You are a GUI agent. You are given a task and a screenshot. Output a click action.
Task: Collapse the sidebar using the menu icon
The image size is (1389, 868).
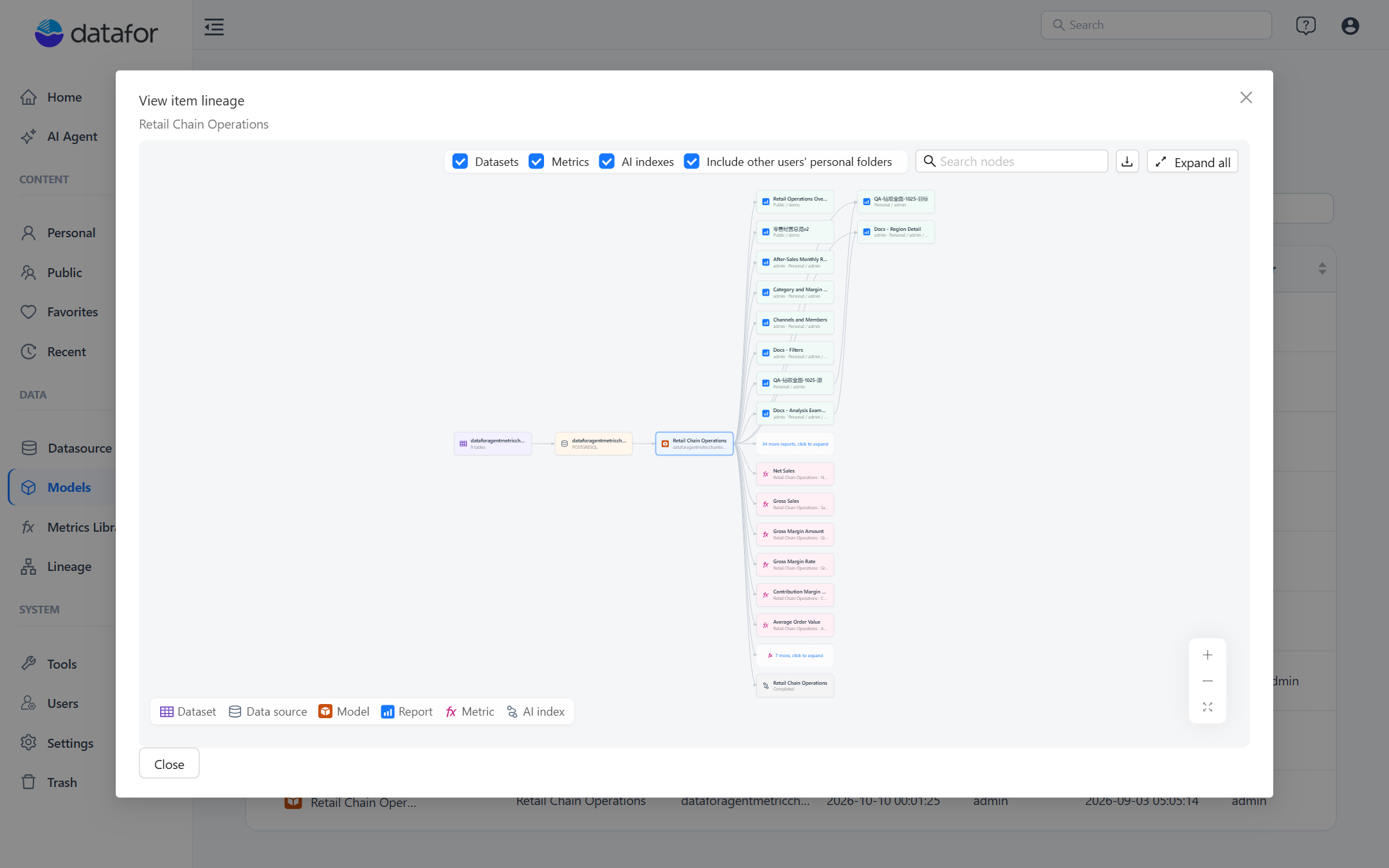click(214, 27)
